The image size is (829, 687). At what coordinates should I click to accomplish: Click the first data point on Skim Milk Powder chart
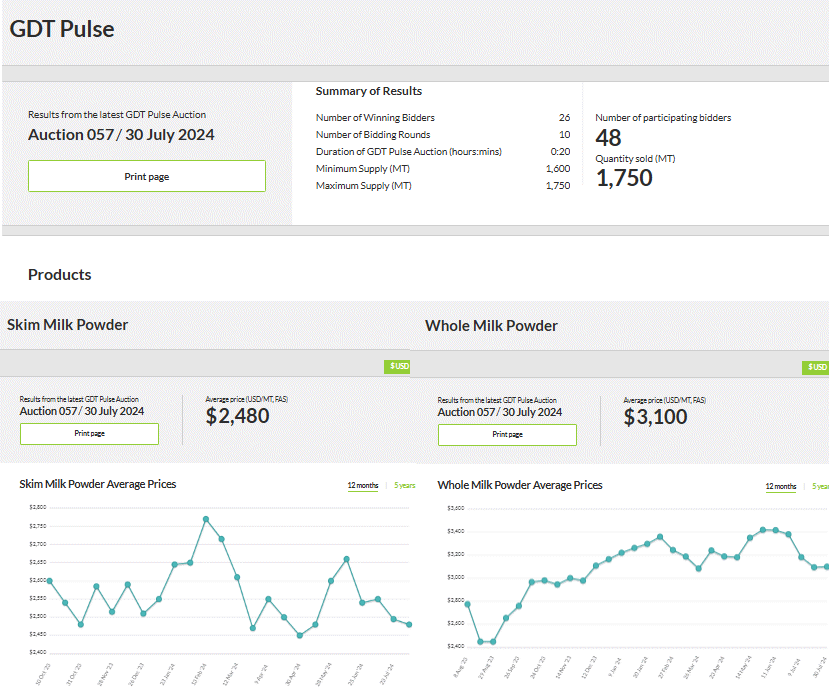point(50,581)
